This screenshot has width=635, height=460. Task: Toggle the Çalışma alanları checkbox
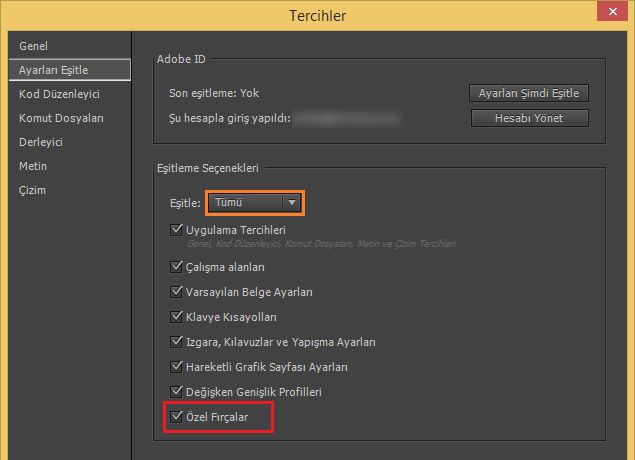tap(177, 267)
